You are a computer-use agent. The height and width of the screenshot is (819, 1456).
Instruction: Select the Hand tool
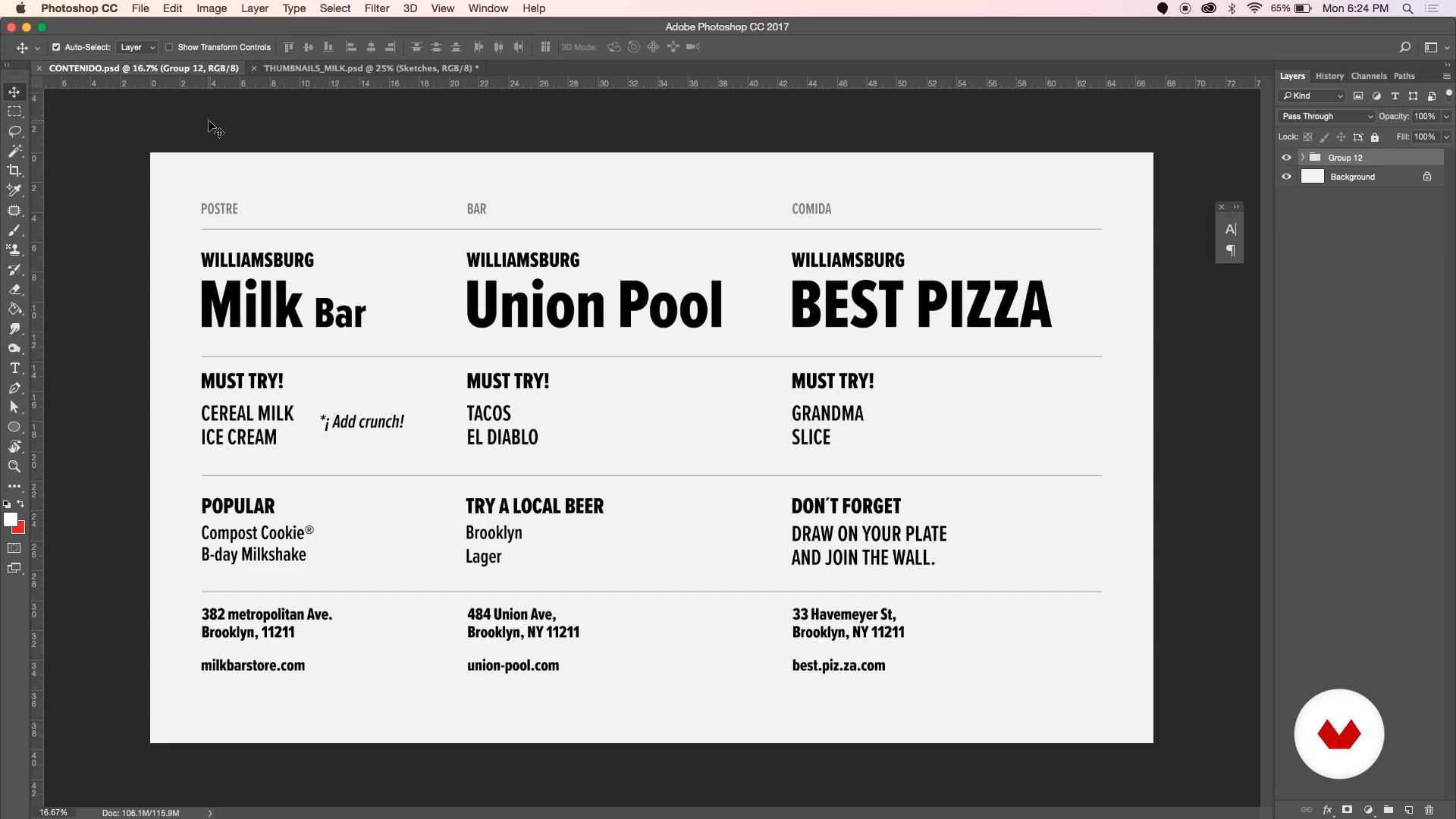pyautogui.click(x=14, y=447)
